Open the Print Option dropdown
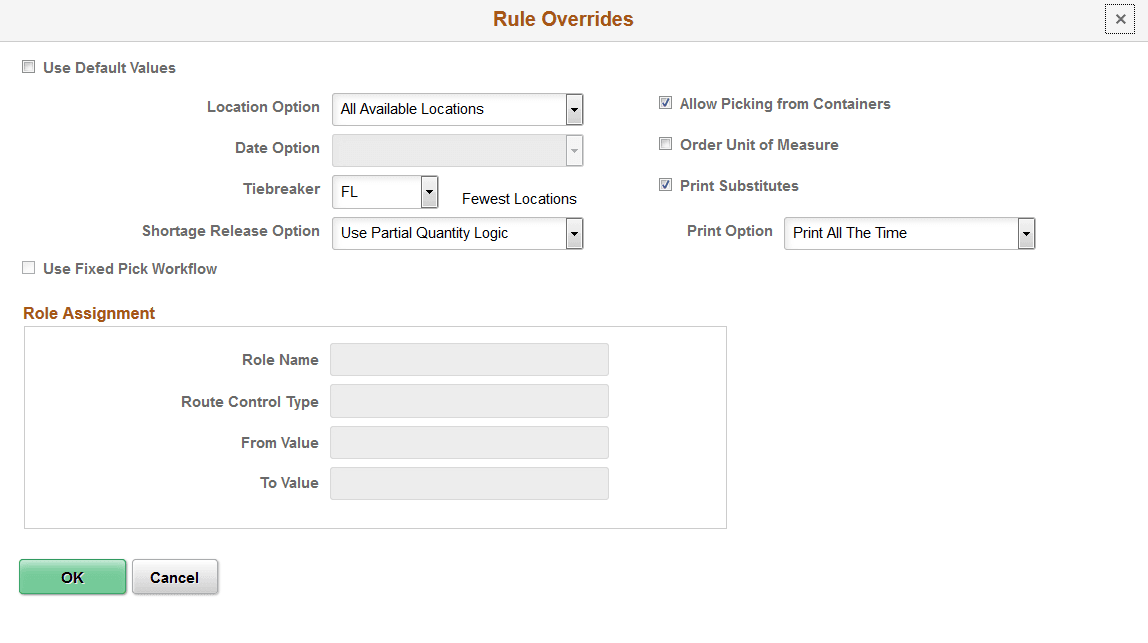The height and width of the screenshot is (643, 1148). [1025, 233]
